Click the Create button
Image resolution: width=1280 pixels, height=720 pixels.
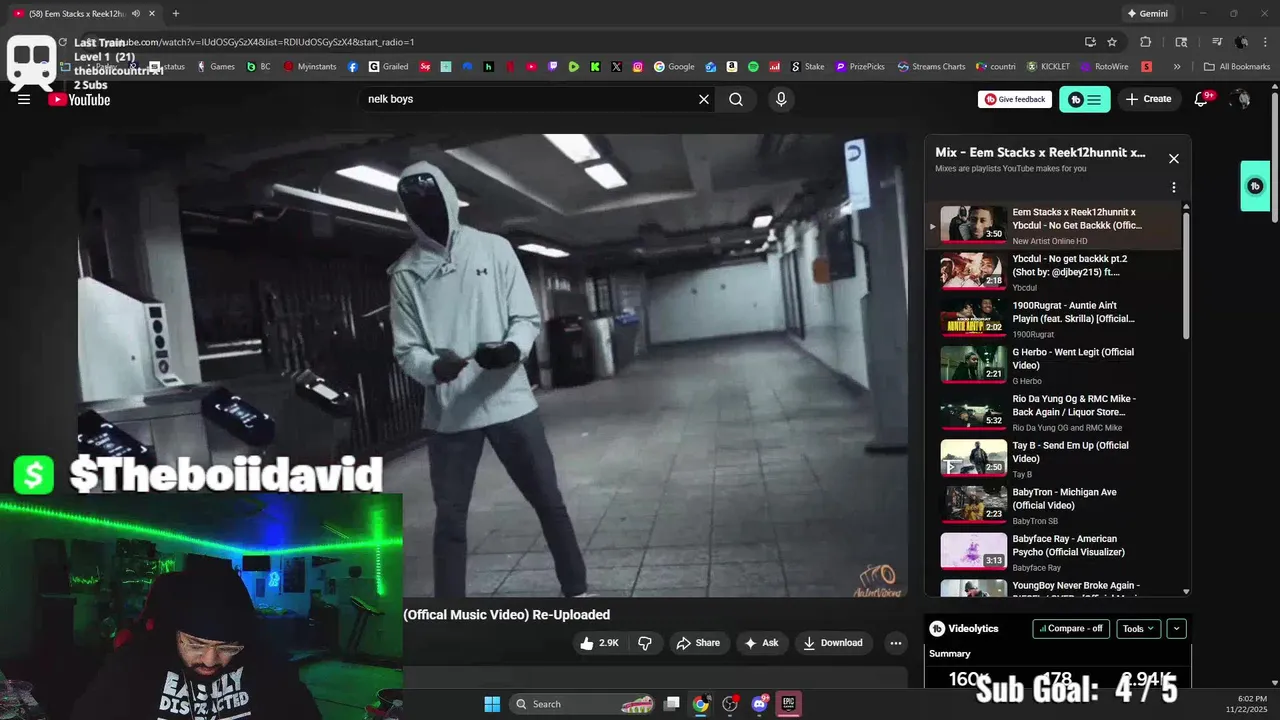coord(1148,99)
